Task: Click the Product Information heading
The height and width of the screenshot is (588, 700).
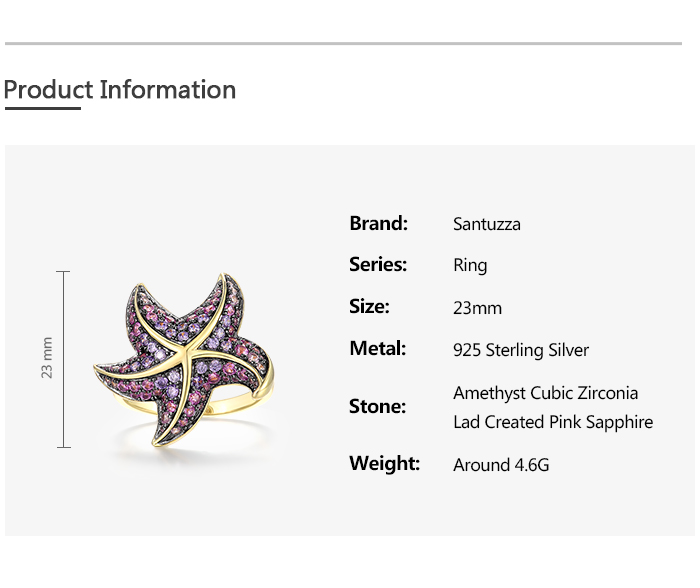Action: (120, 90)
